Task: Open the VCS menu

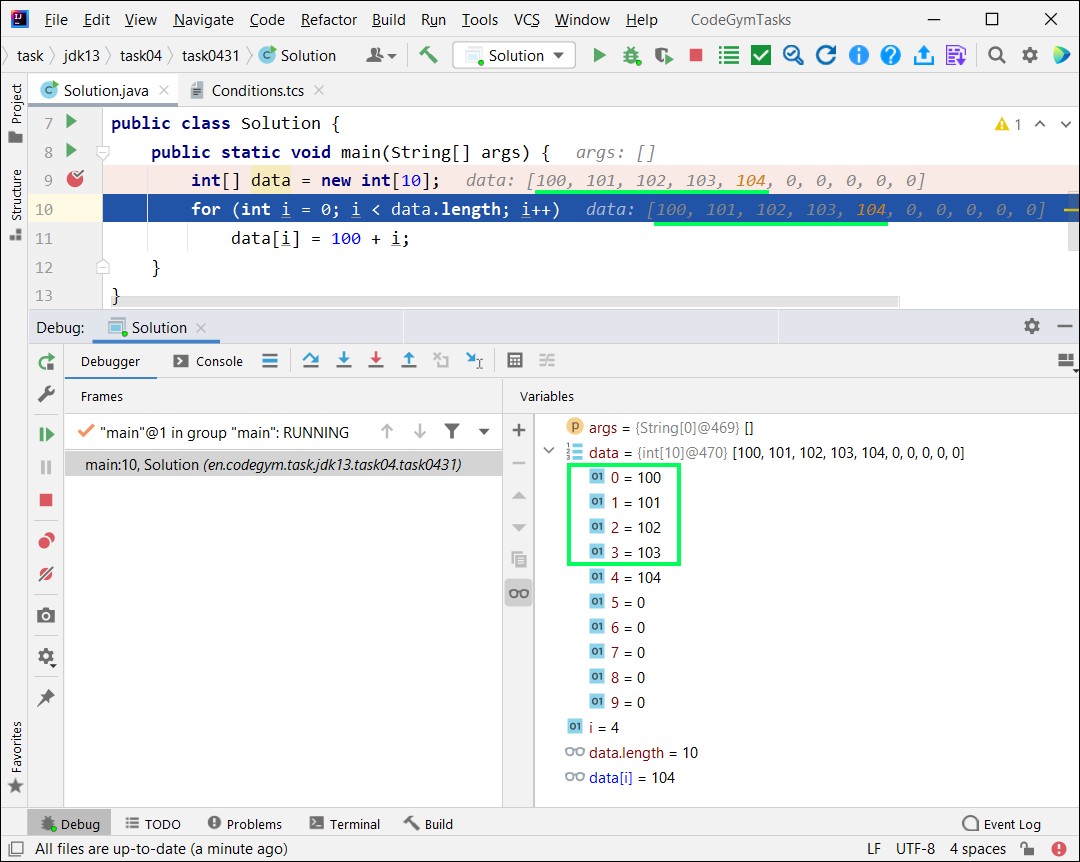Action: pos(526,19)
